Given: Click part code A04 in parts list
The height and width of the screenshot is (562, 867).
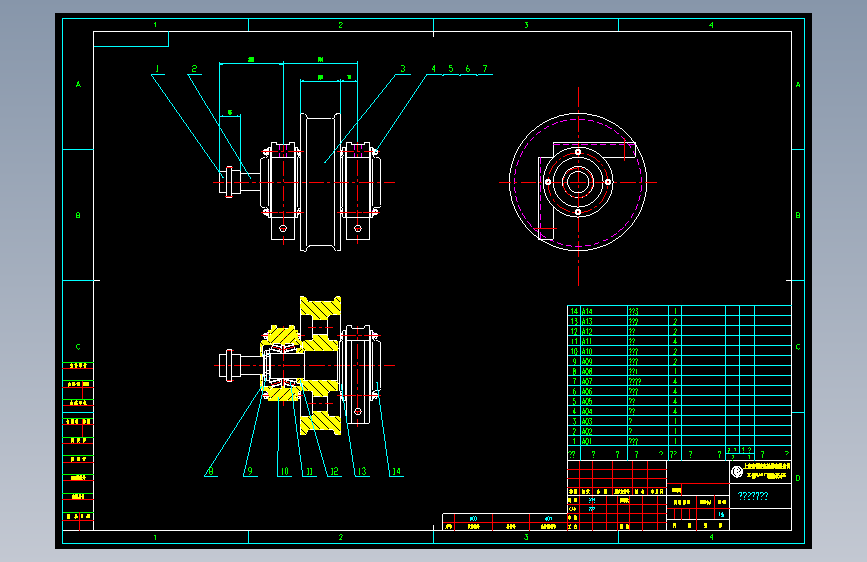Looking at the screenshot, I should [x=587, y=411].
